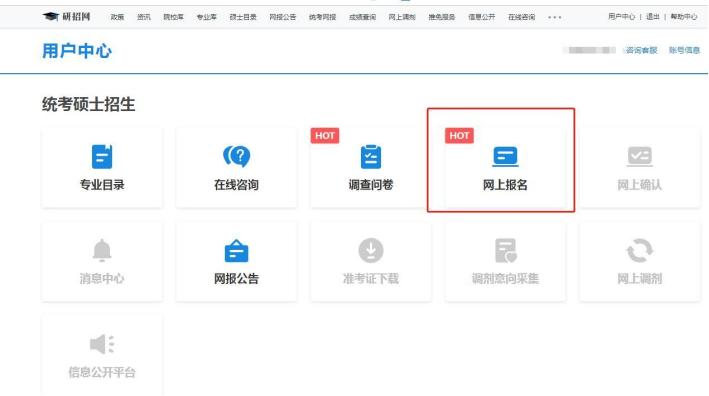Viewport: 709px width, 396px height.
Task: Click the 退出 logout link
Action: pos(652,17)
